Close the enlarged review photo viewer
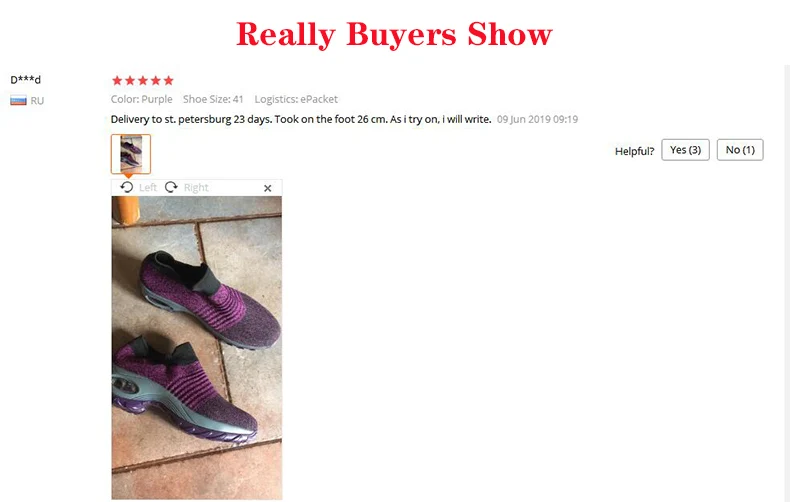 click(x=268, y=188)
